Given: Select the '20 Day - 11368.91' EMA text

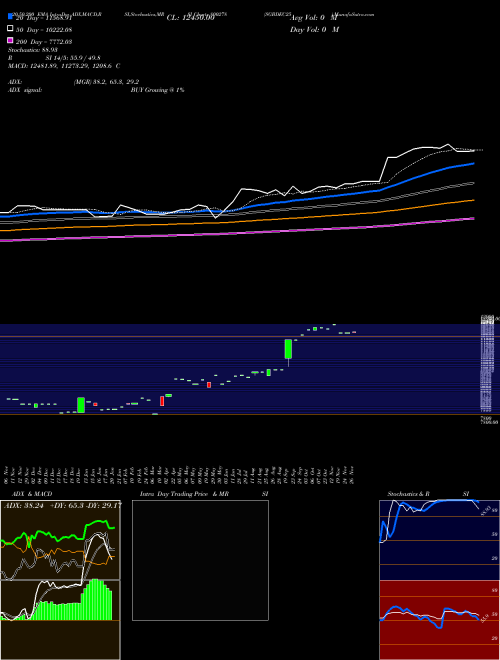Looking at the screenshot, I should 44,18.
